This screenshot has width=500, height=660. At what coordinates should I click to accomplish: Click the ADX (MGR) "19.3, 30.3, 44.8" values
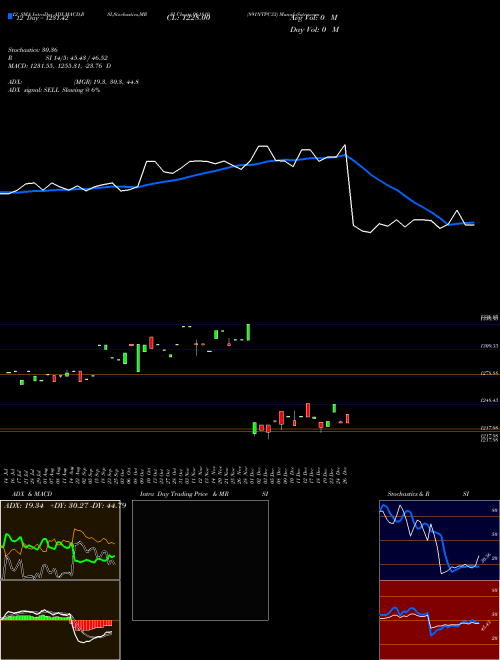point(117,82)
